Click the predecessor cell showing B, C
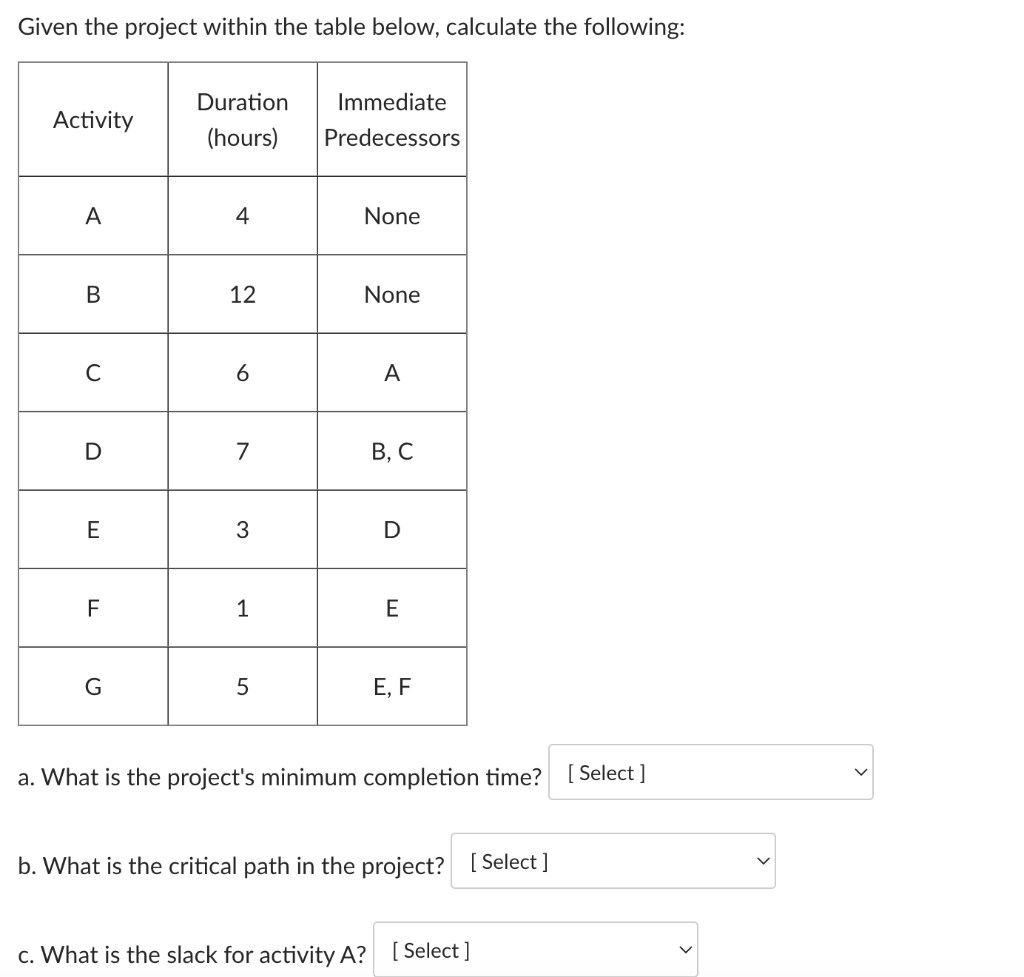1024x977 pixels. click(x=391, y=450)
